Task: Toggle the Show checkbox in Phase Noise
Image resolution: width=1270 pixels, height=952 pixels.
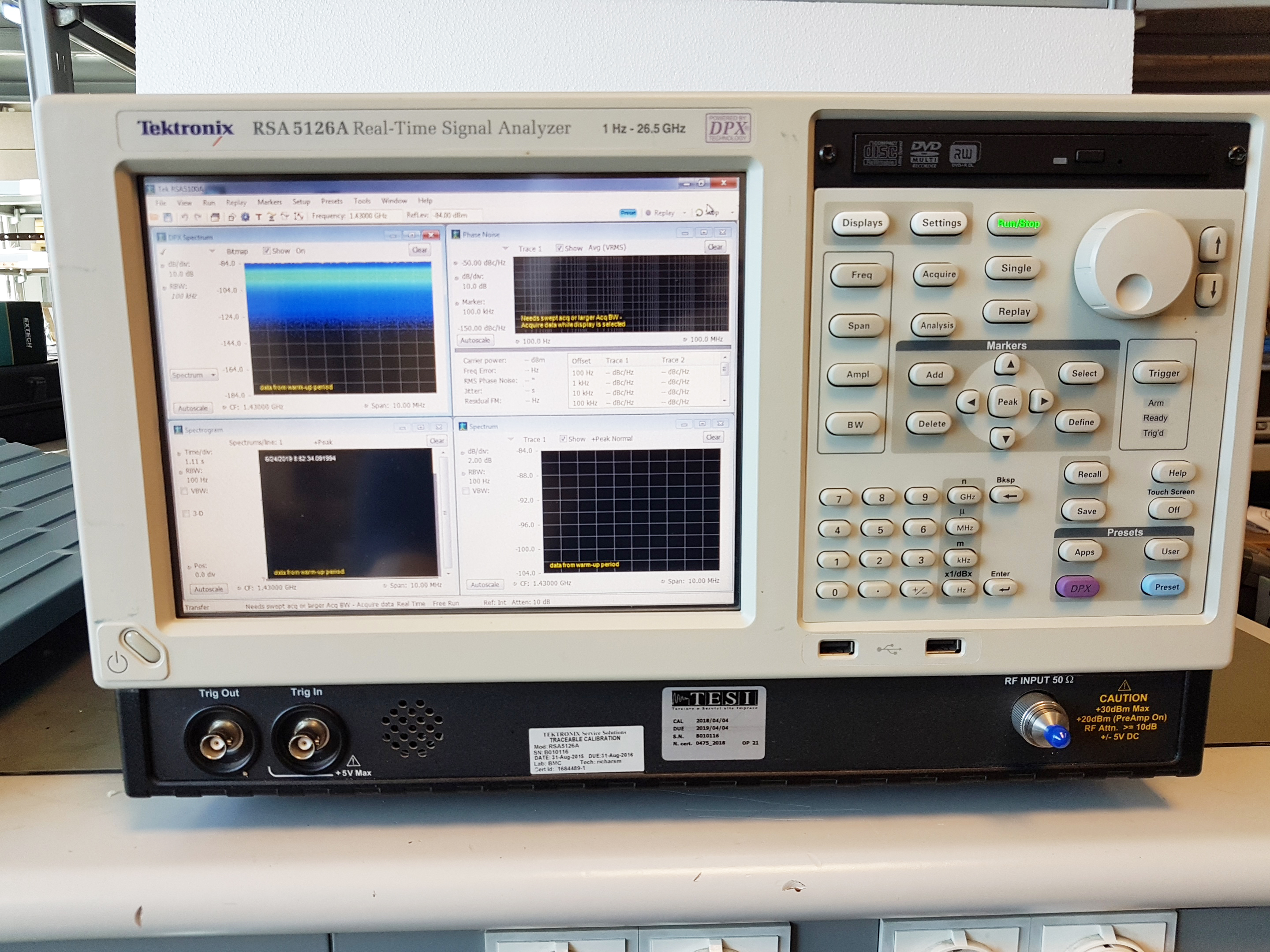Action: coord(559,248)
